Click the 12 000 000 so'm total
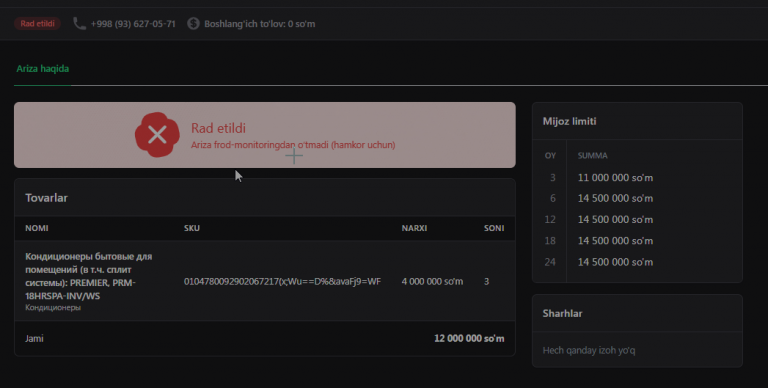 (469, 339)
